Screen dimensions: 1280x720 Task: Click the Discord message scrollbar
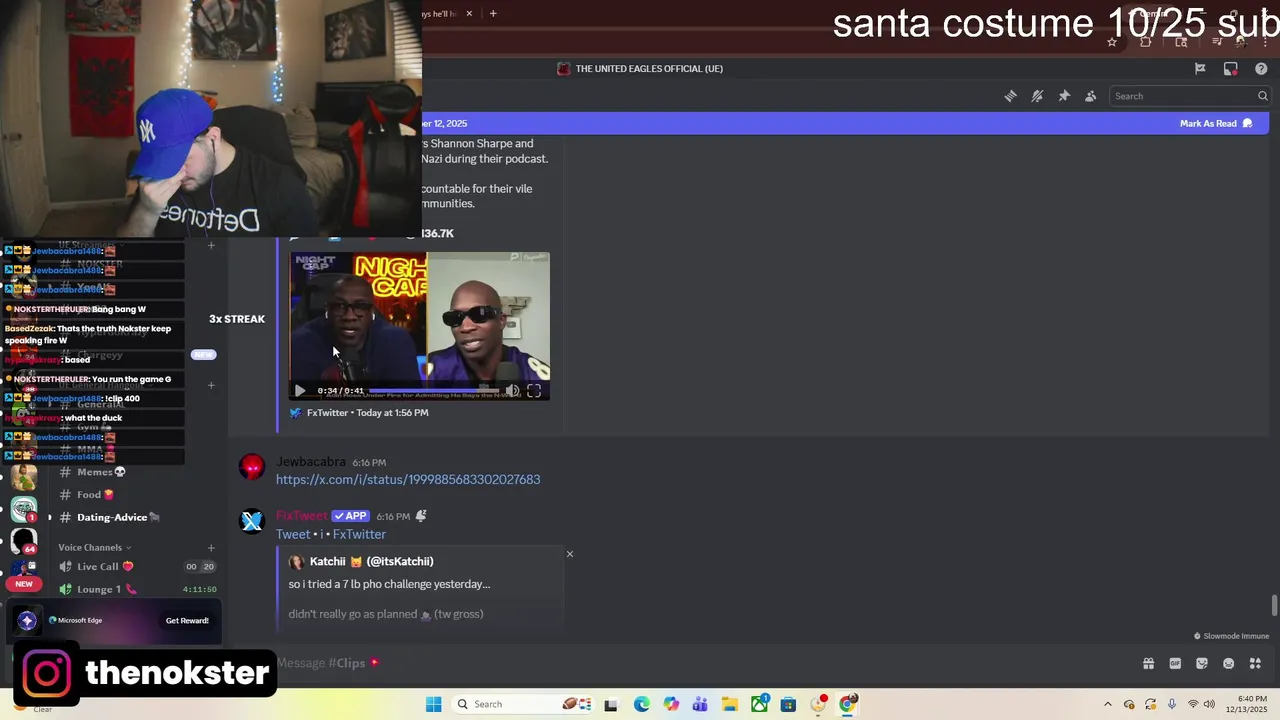[x=1274, y=606]
